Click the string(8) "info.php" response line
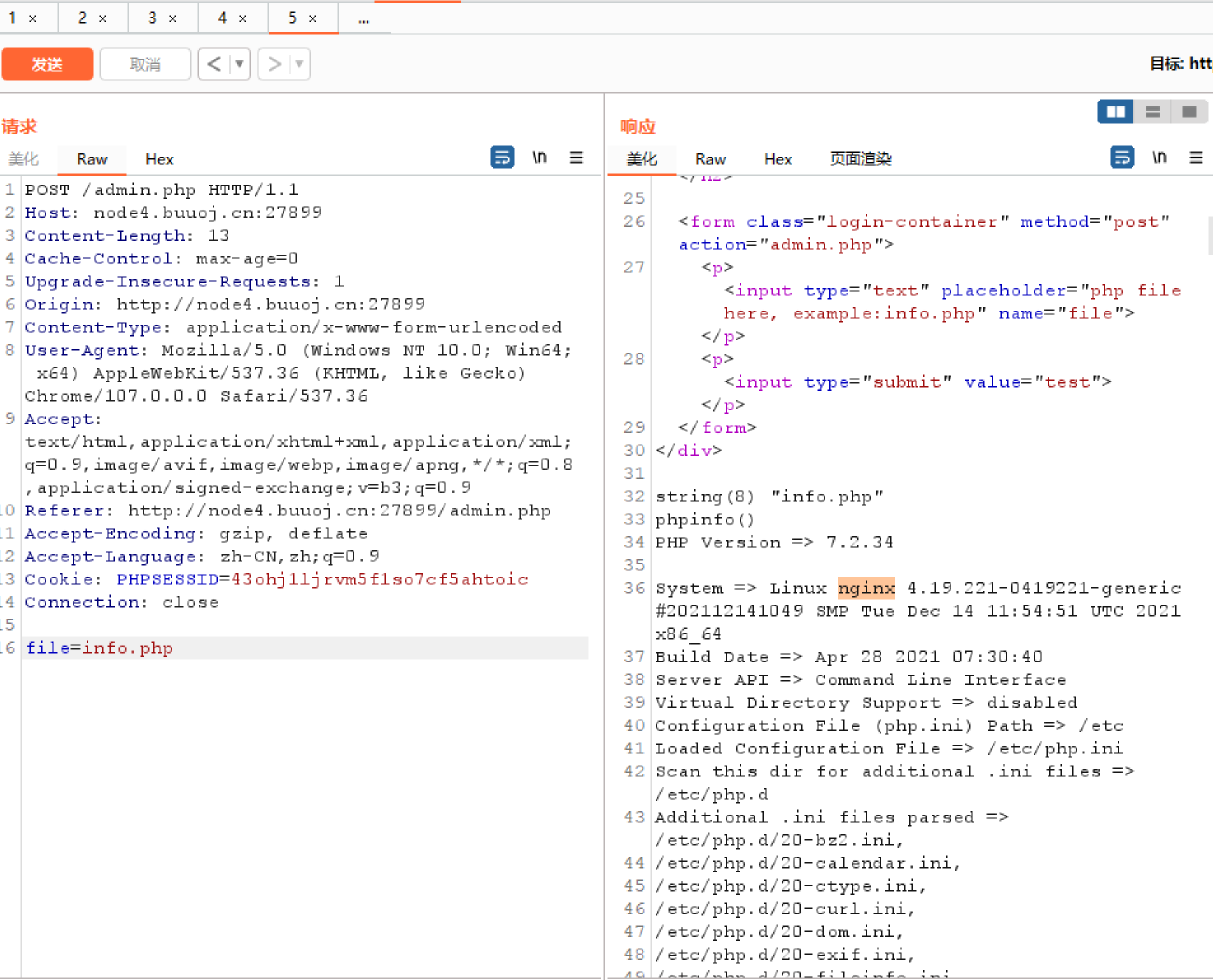1213x980 pixels. point(769,496)
